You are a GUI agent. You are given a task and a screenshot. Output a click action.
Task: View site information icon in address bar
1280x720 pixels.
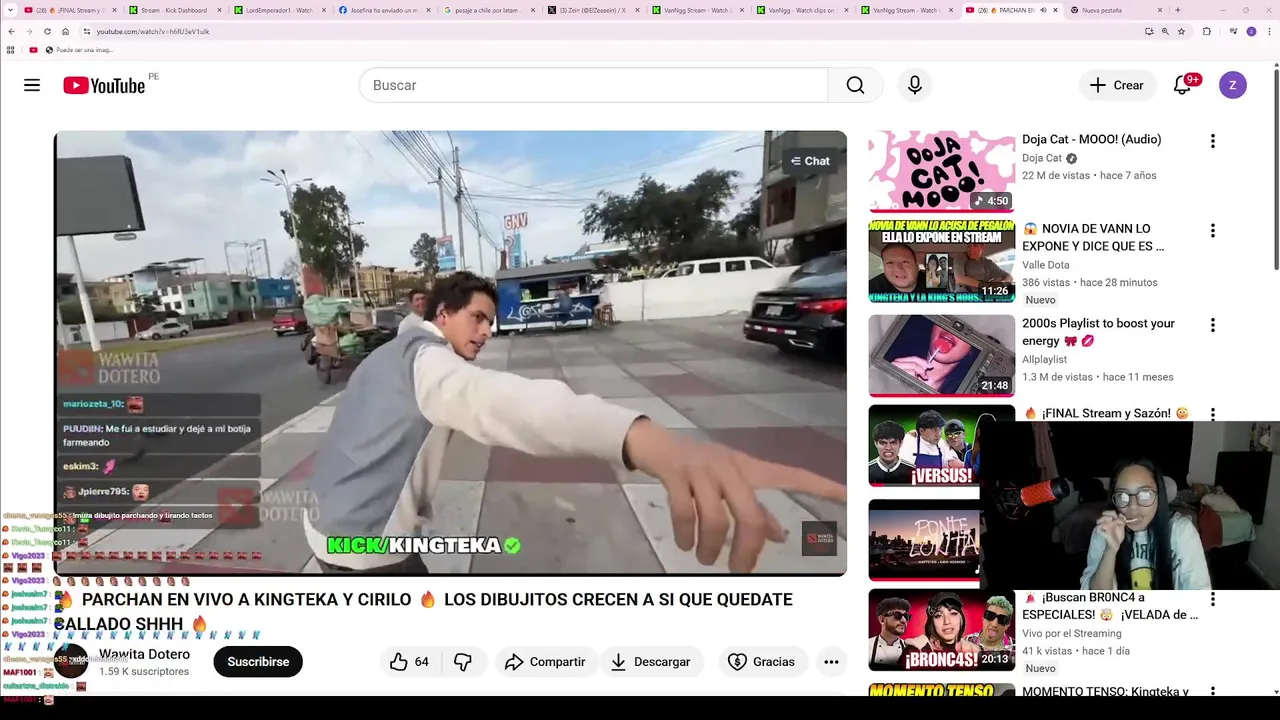[x=87, y=31]
